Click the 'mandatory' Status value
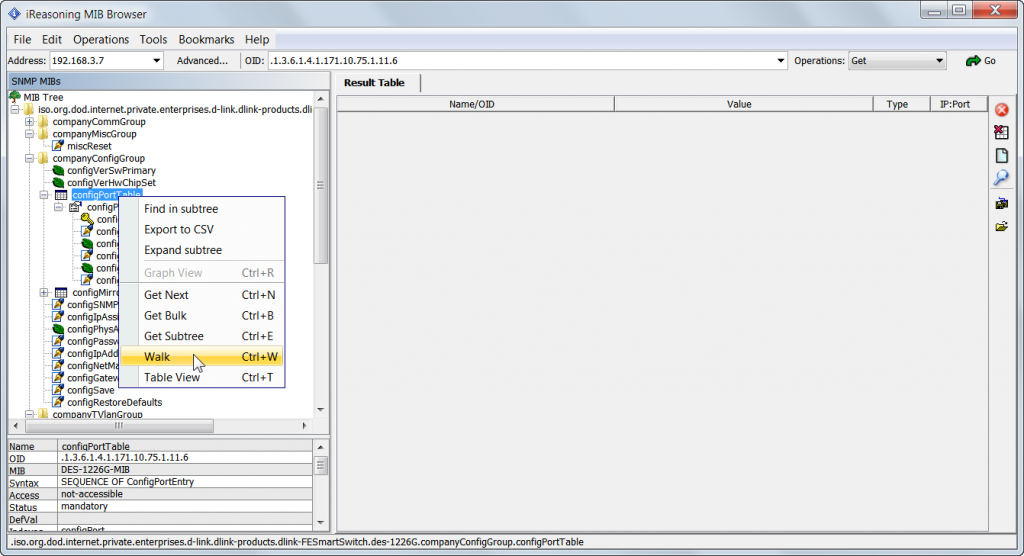The image size is (1024, 556). click(84, 506)
